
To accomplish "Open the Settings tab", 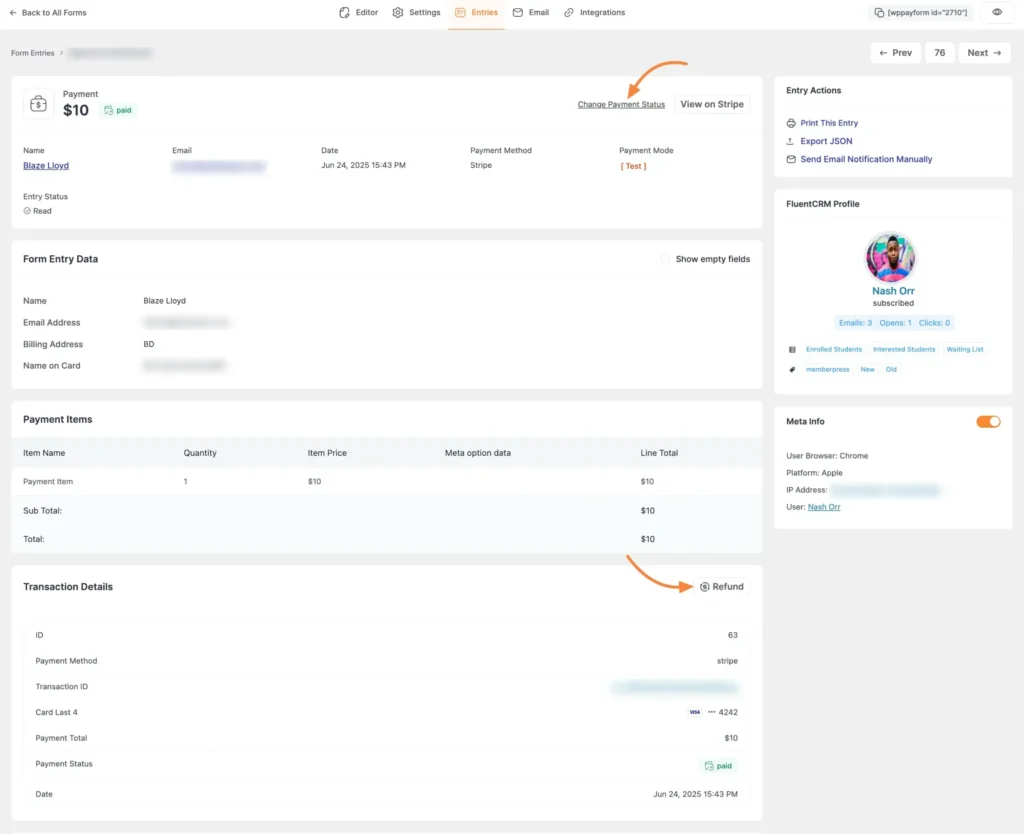I will (x=416, y=12).
